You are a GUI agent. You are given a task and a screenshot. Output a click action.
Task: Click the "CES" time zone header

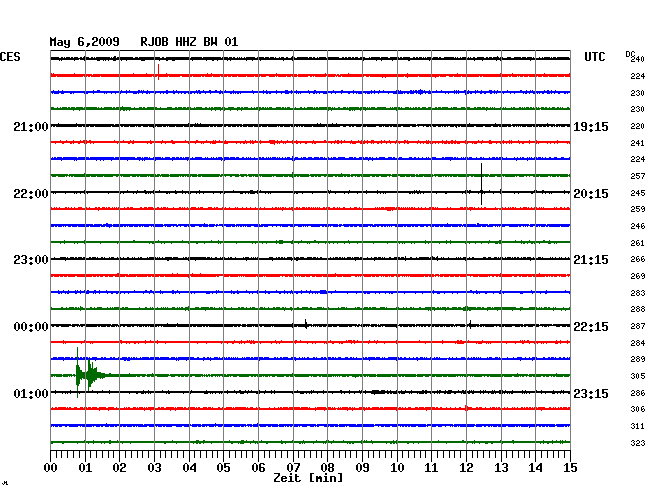coord(10,57)
